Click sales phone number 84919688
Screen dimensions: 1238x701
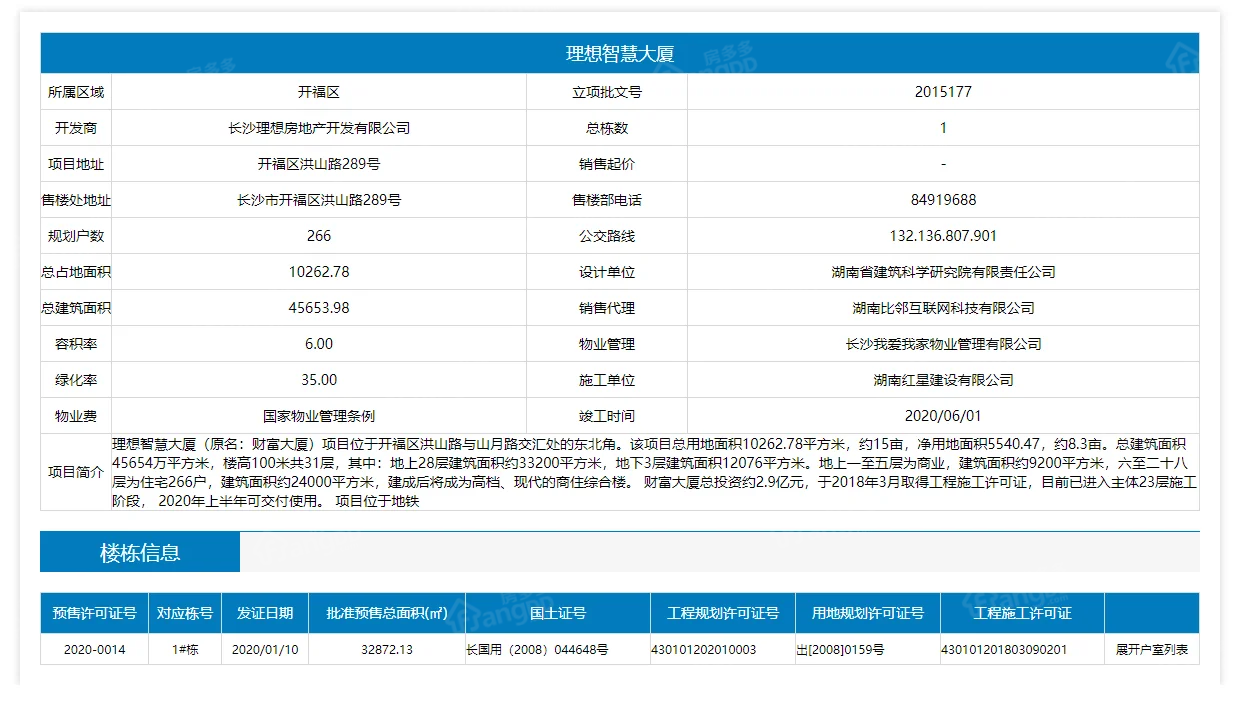[943, 200]
